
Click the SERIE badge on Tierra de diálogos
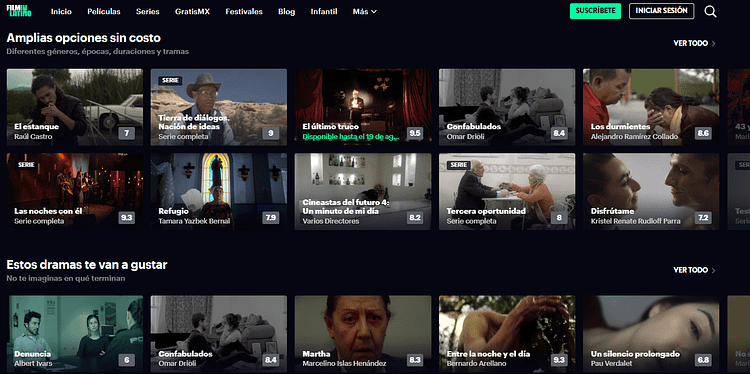click(x=171, y=80)
